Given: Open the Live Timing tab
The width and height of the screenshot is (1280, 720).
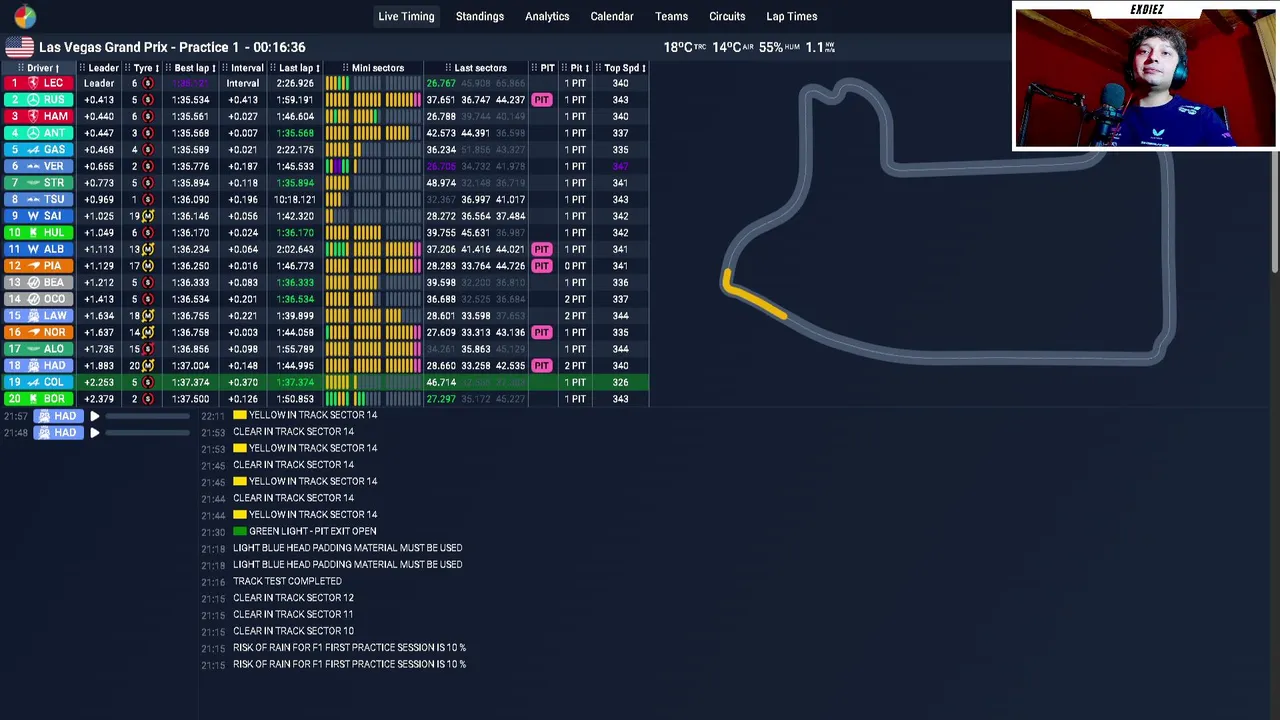Looking at the screenshot, I should [406, 16].
